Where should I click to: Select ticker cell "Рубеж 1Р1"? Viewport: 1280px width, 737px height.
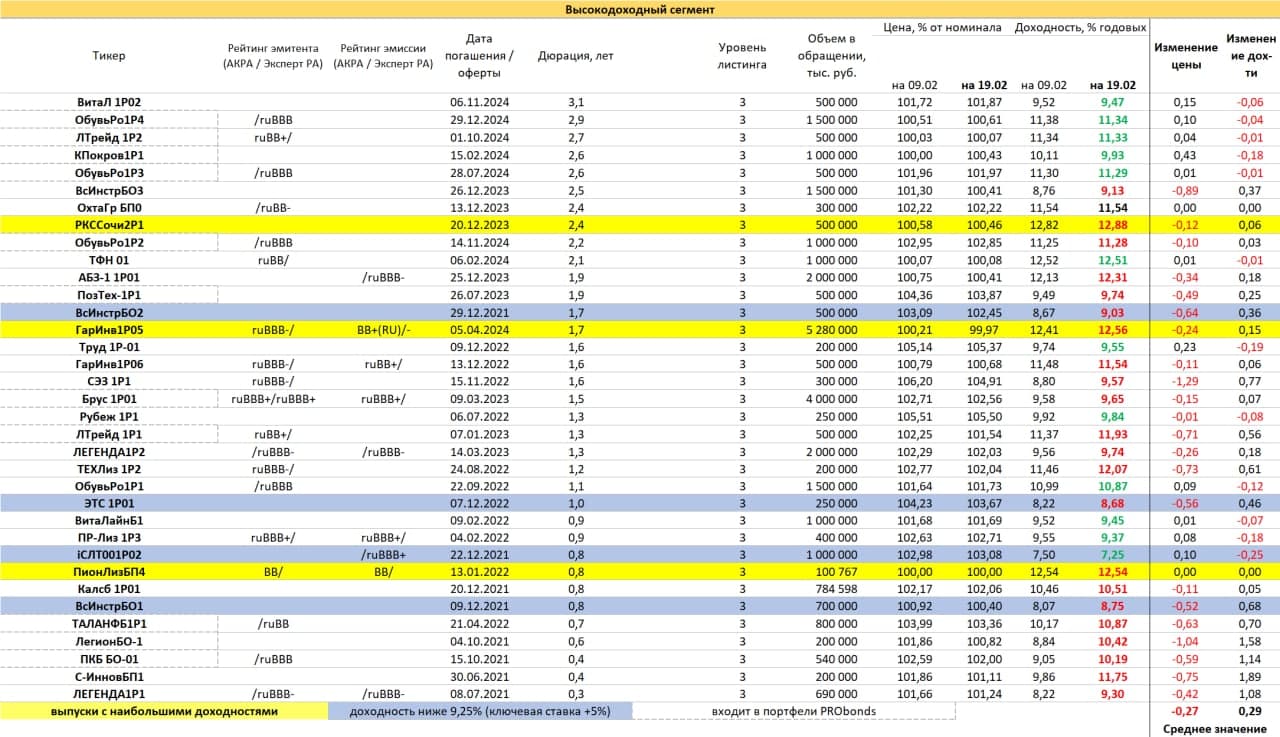click(109, 416)
